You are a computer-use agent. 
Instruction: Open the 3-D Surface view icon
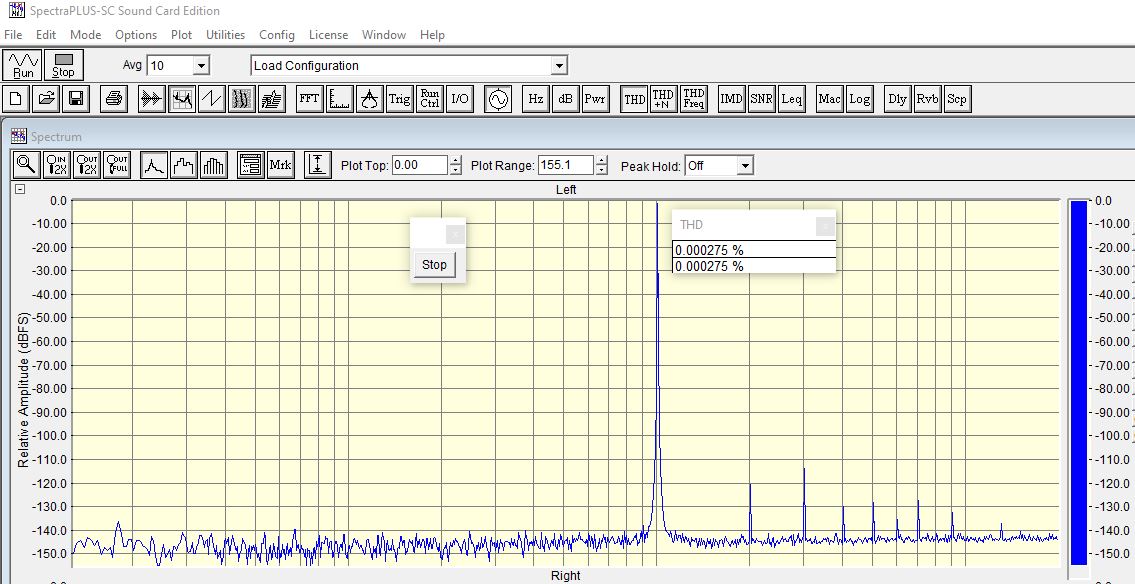tap(271, 98)
